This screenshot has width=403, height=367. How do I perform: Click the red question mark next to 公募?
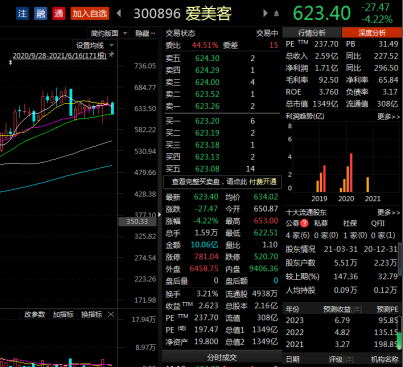304,223
